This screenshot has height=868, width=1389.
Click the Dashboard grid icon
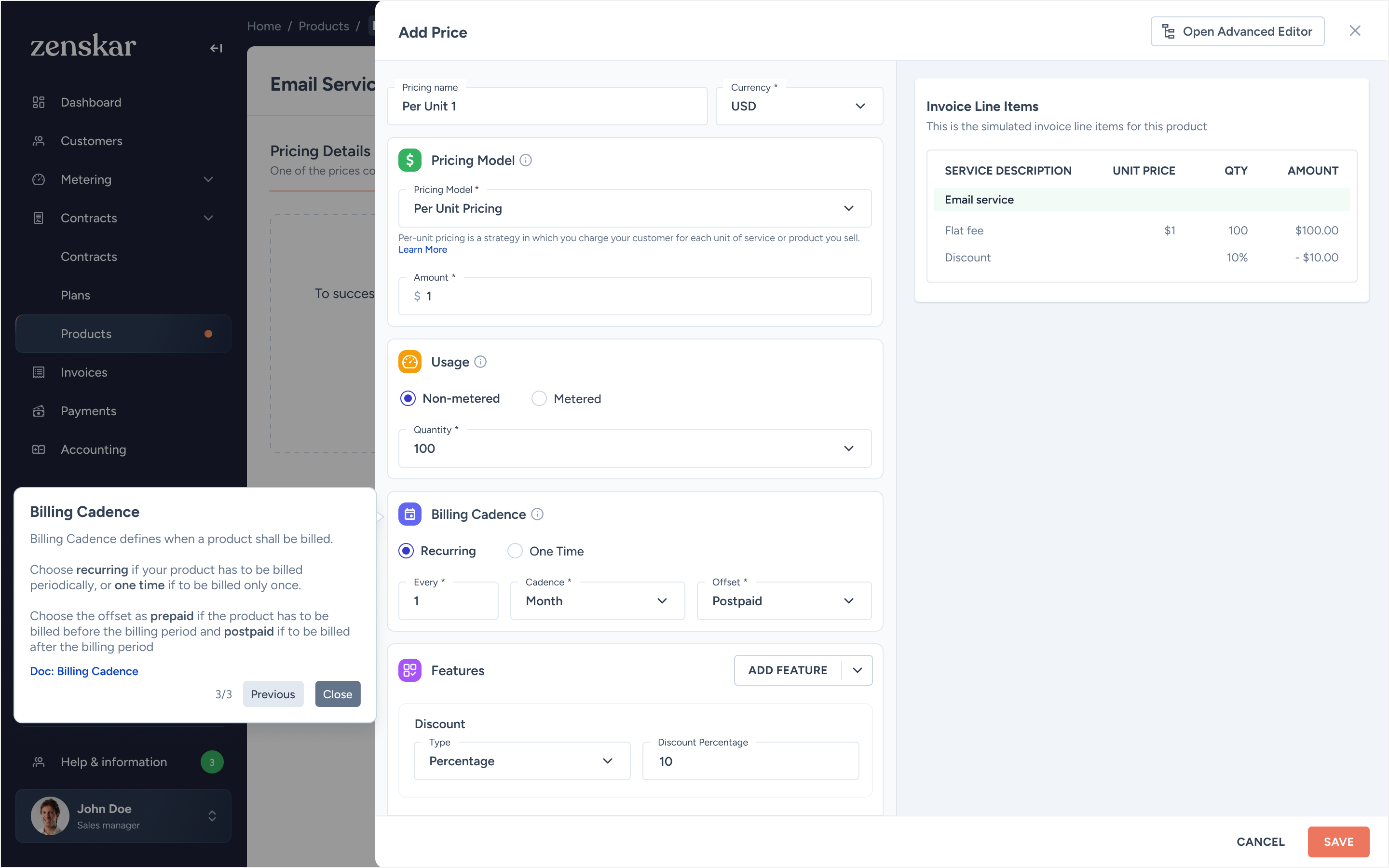pos(39,102)
